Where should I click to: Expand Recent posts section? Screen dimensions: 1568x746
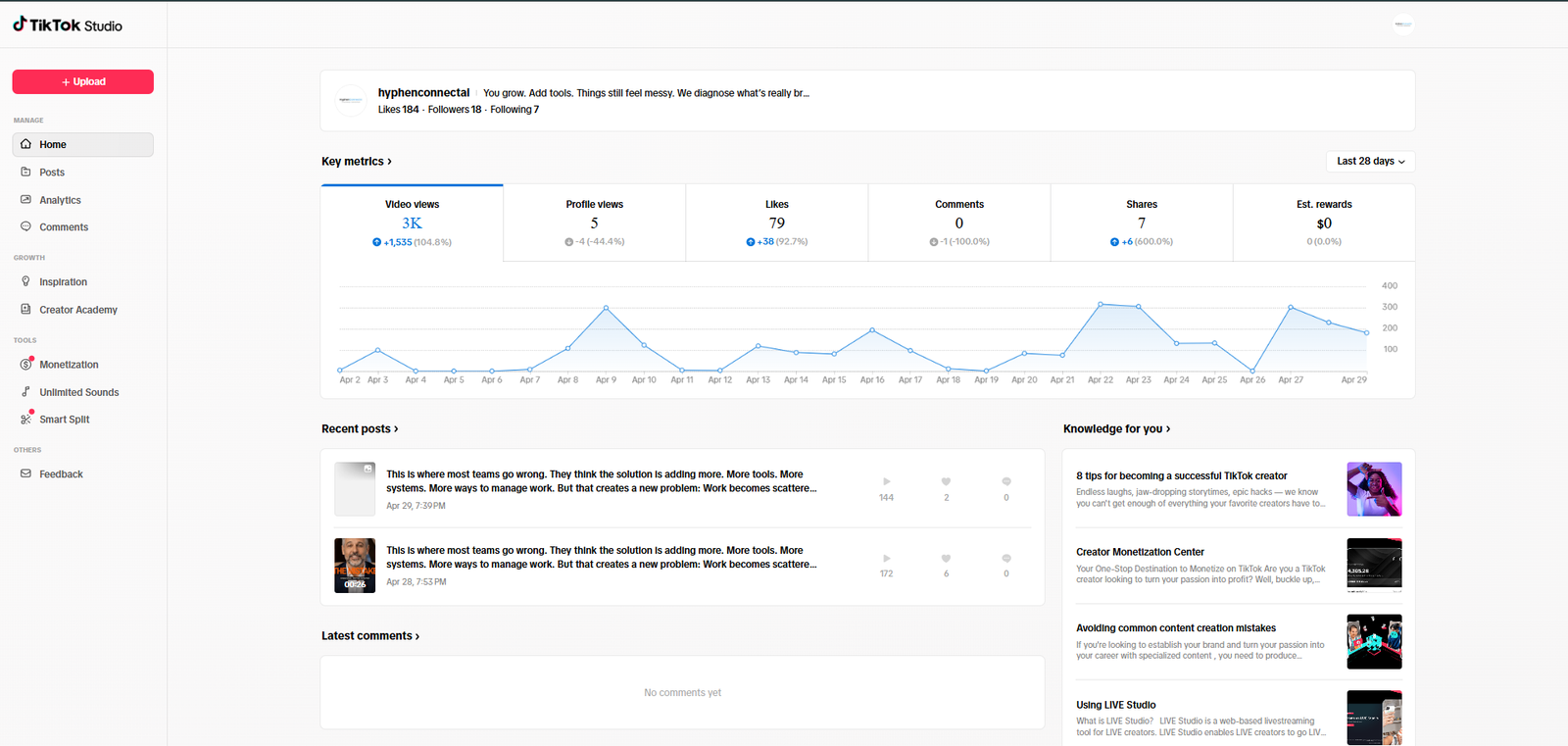(x=360, y=429)
